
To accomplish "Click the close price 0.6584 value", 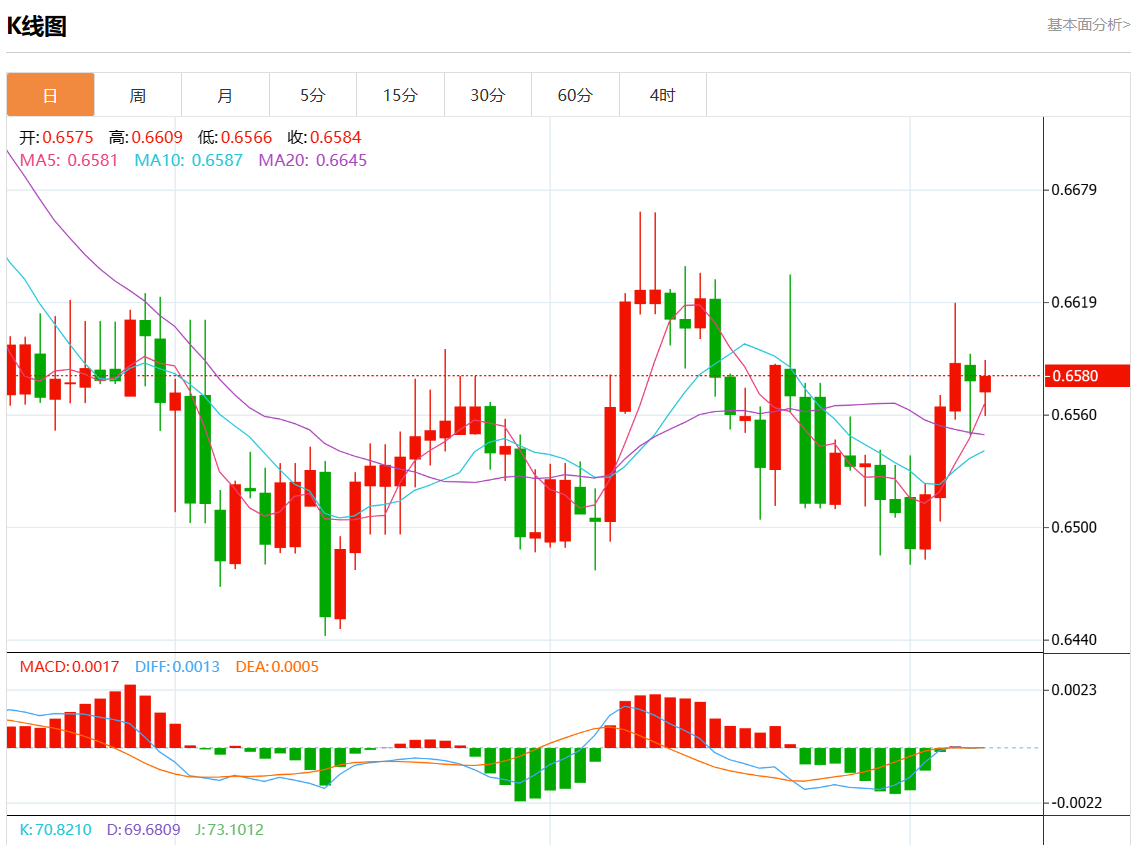I will tap(335, 137).
